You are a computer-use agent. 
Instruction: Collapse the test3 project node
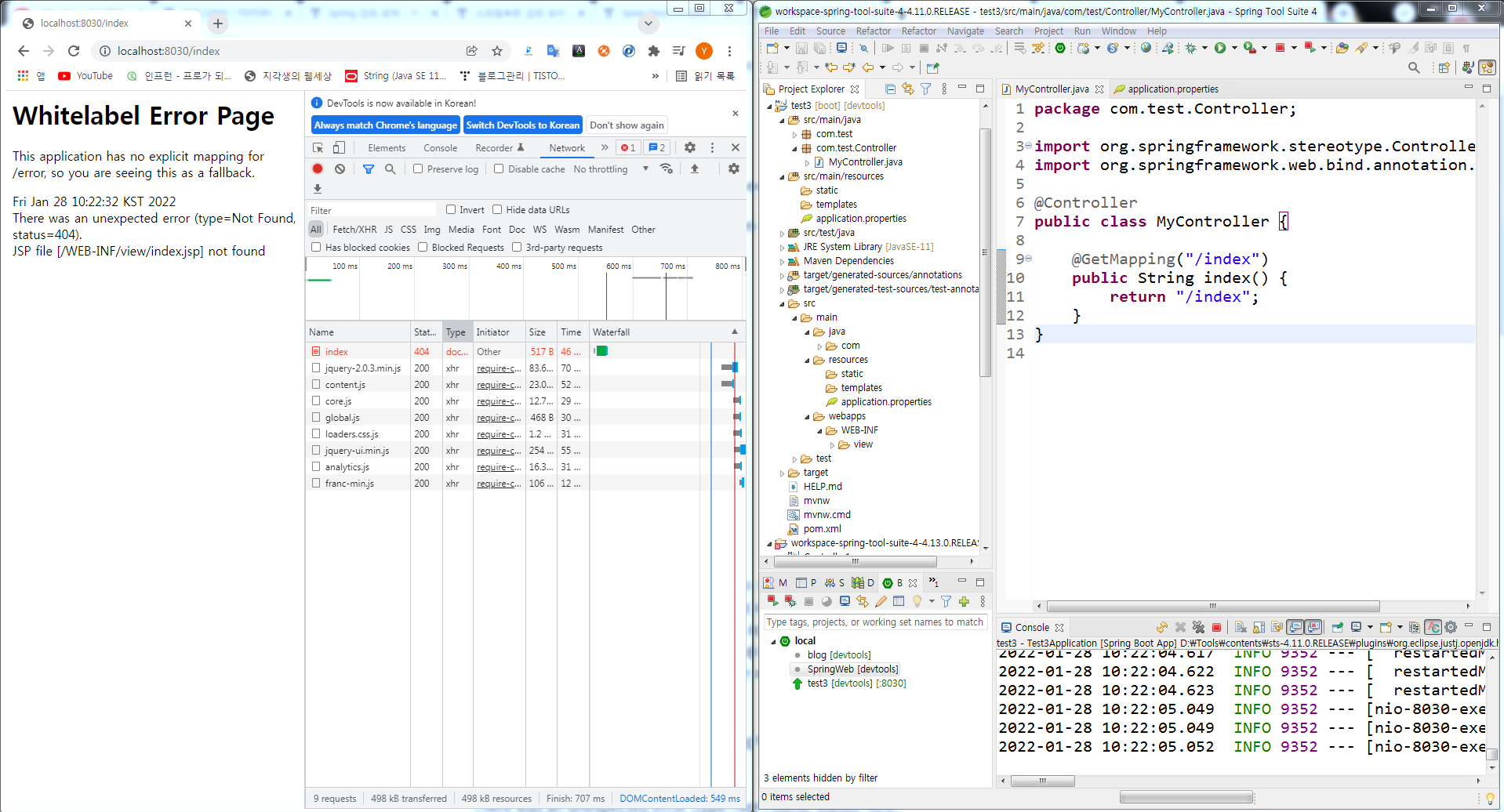coord(769,106)
